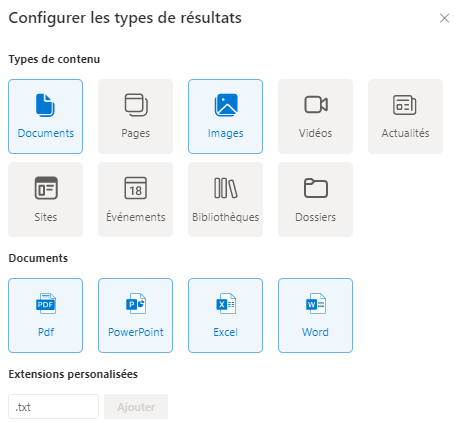Focus the .txt custom extension field

coord(53,407)
